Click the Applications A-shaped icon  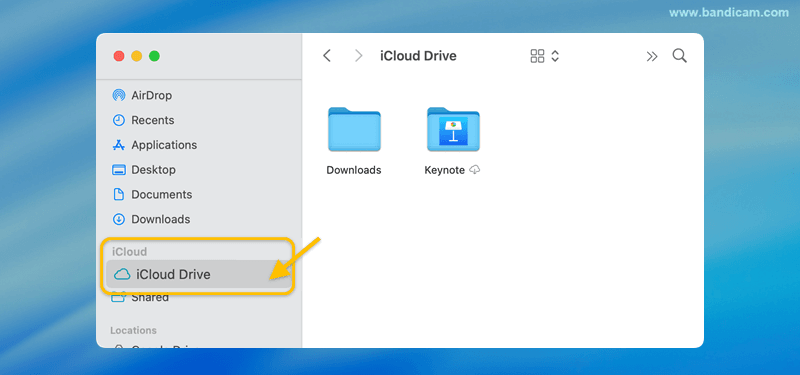(x=118, y=145)
